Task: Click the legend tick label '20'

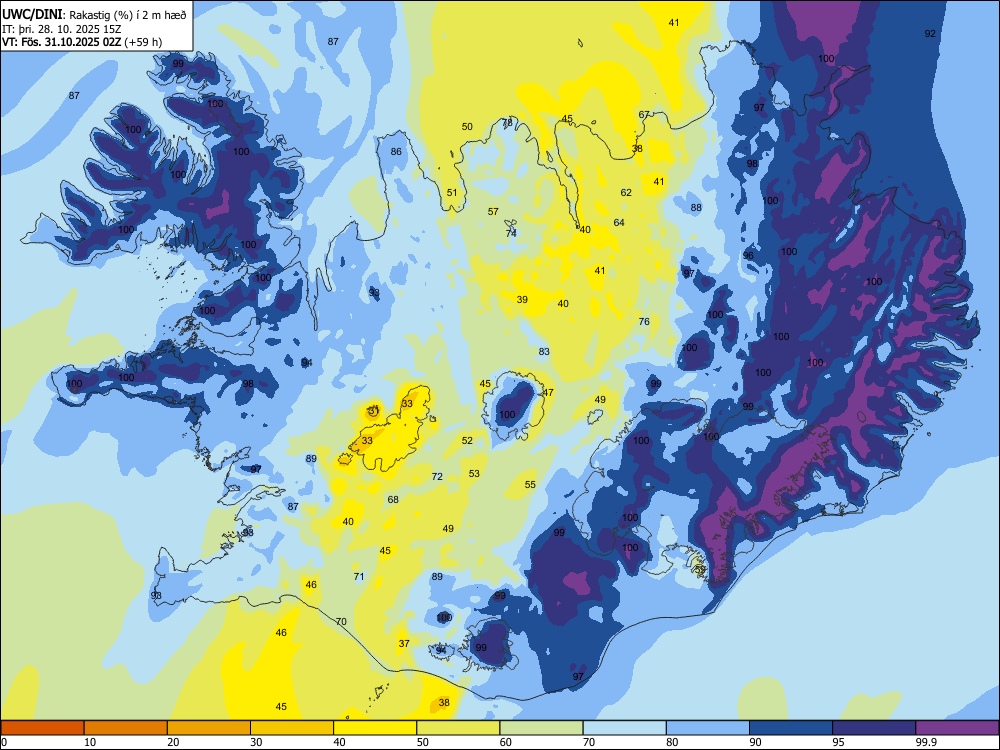Action: (x=173, y=742)
